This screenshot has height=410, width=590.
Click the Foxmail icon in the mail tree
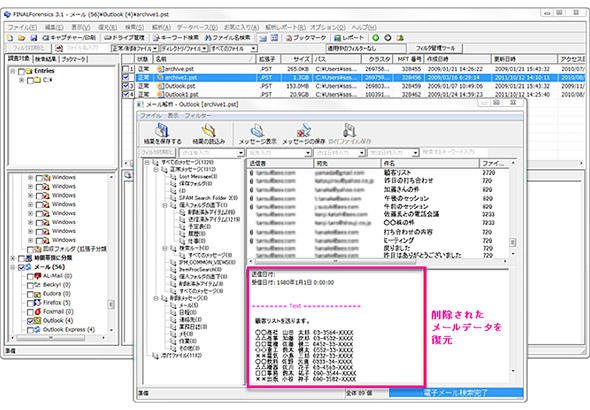coord(38,312)
